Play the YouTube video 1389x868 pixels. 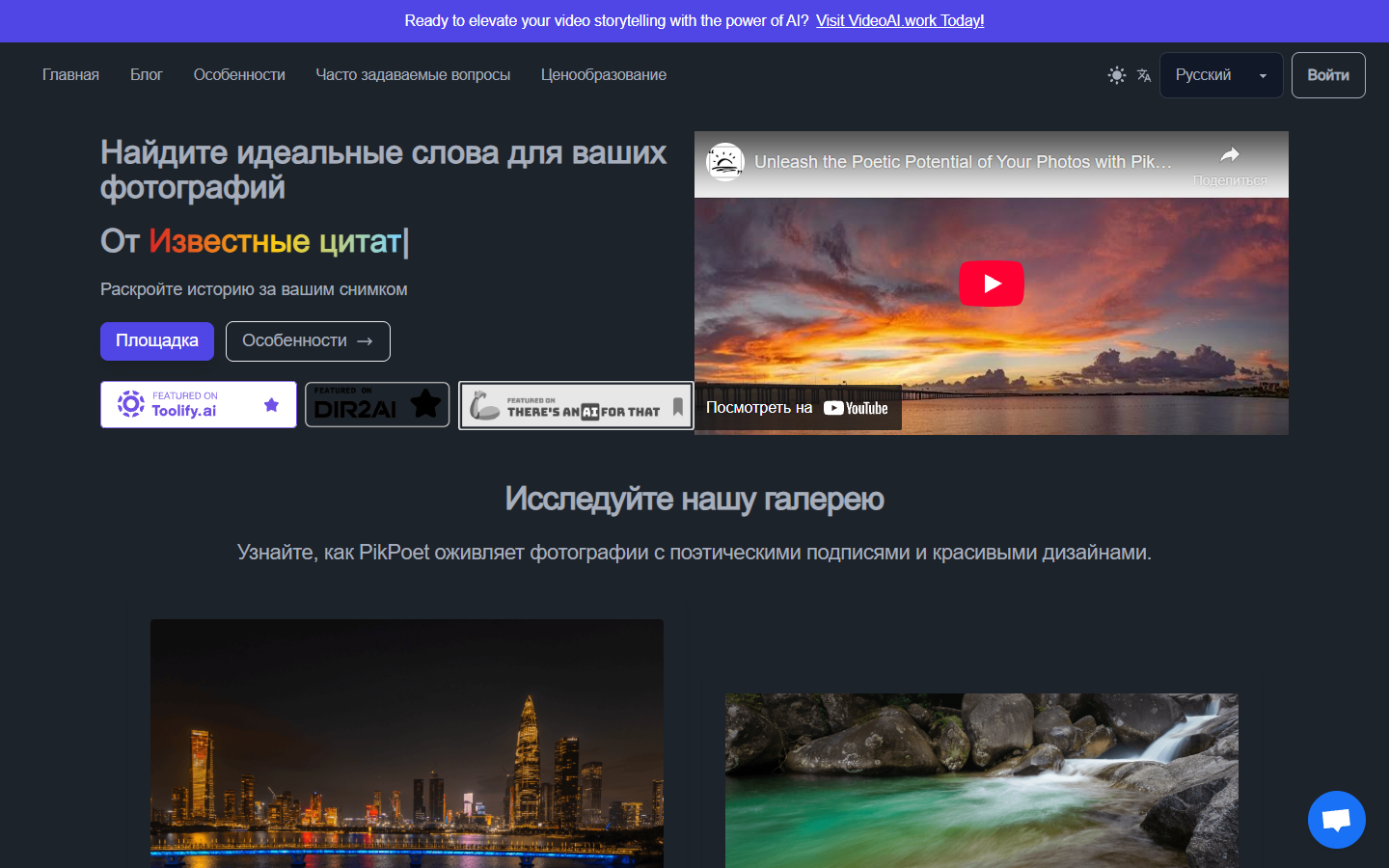click(x=992, y=284)
